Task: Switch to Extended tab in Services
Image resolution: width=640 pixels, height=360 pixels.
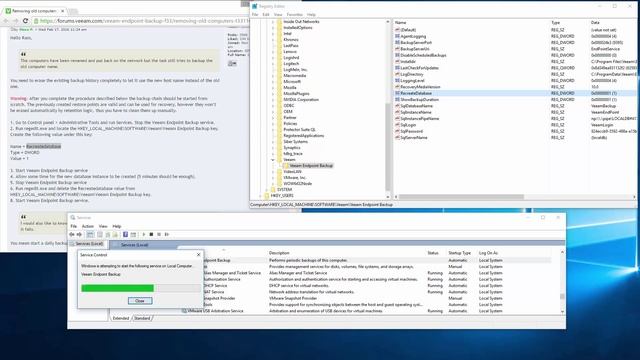Action: [121, 318]
